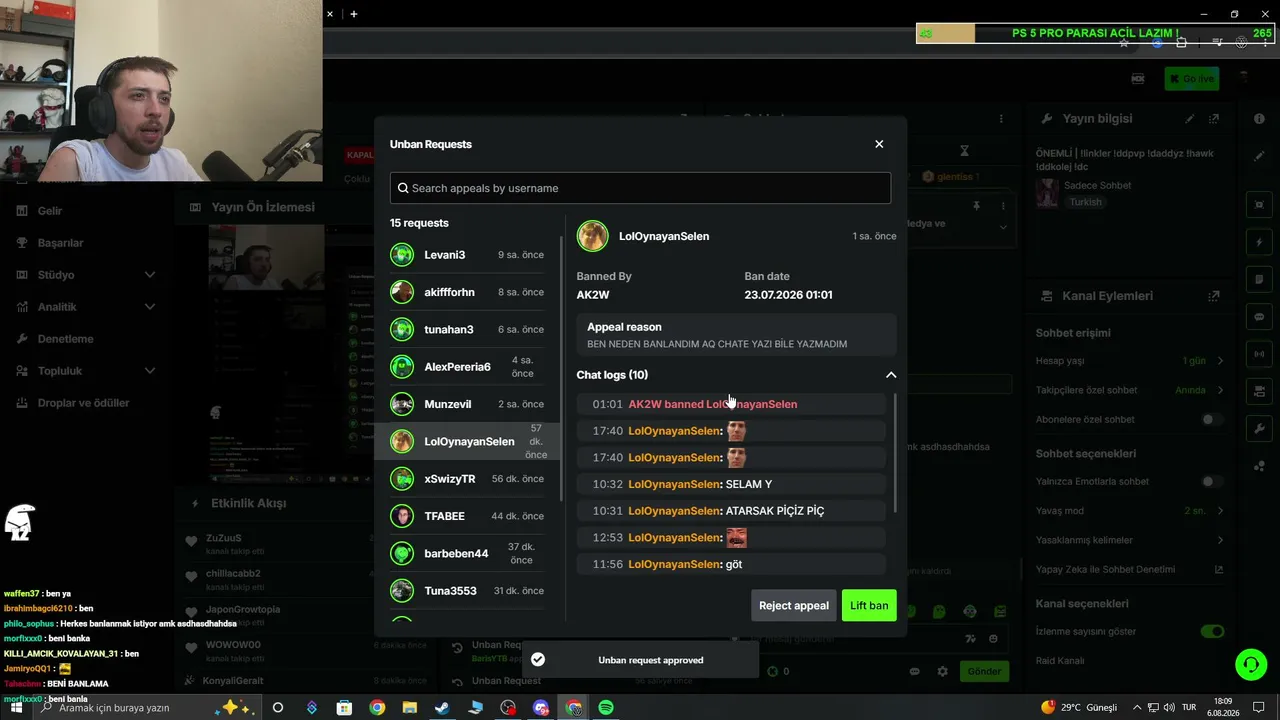Click the pencil icon in right rail

tap(1259, 156)
